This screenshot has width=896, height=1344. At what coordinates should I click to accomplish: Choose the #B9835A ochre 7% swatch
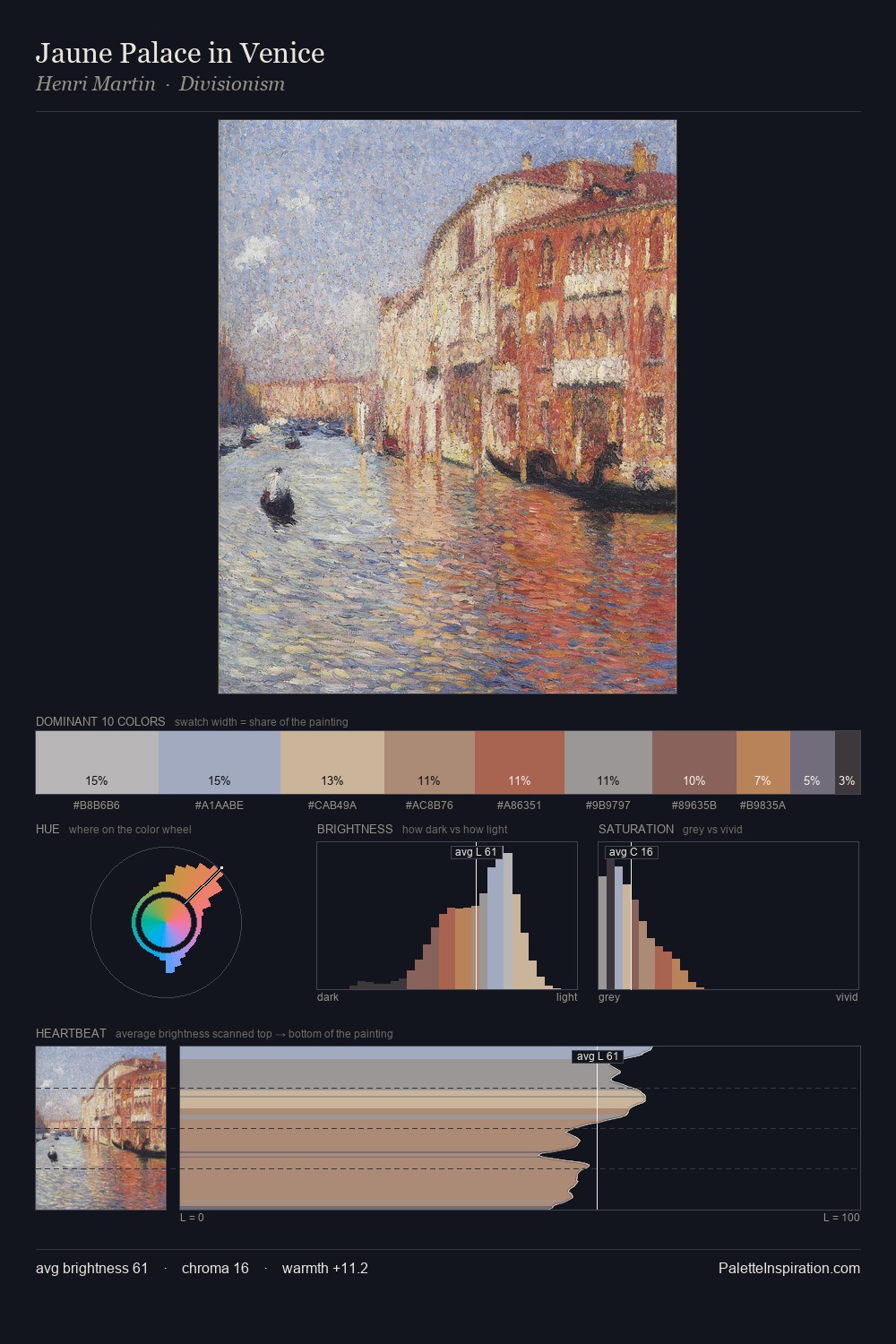pos(763,762)
